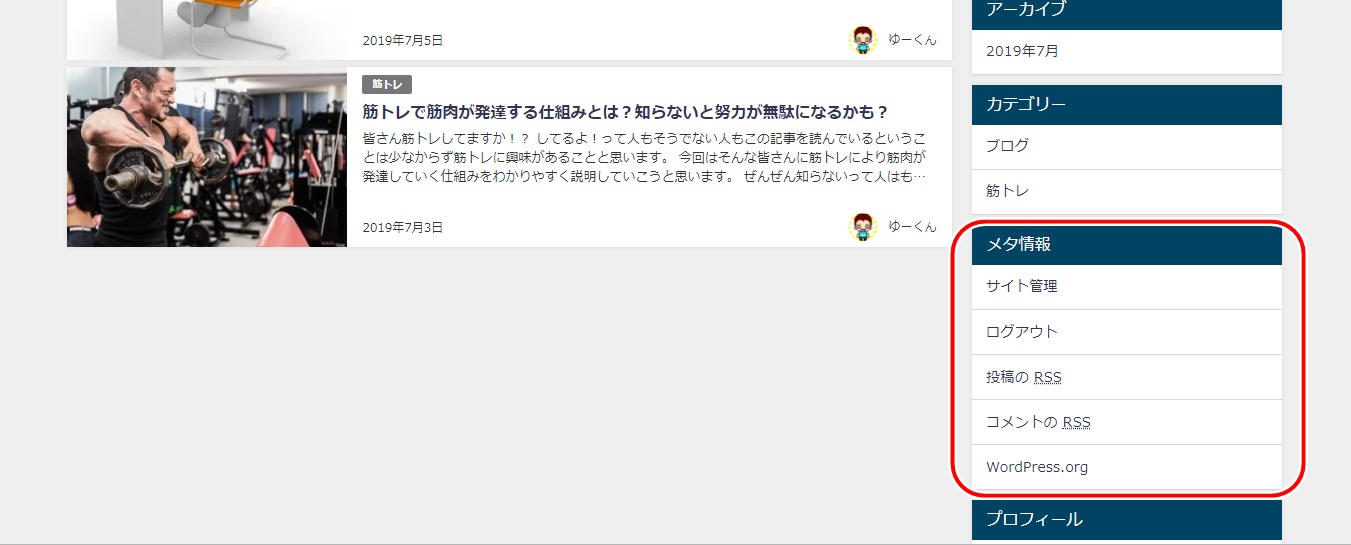
Task: Click the gray 筋トレ category tag on the post
Action: (387, 85)
